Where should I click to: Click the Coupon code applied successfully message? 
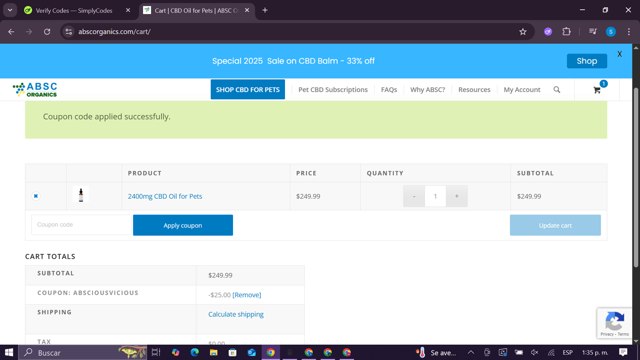point(107,117)
